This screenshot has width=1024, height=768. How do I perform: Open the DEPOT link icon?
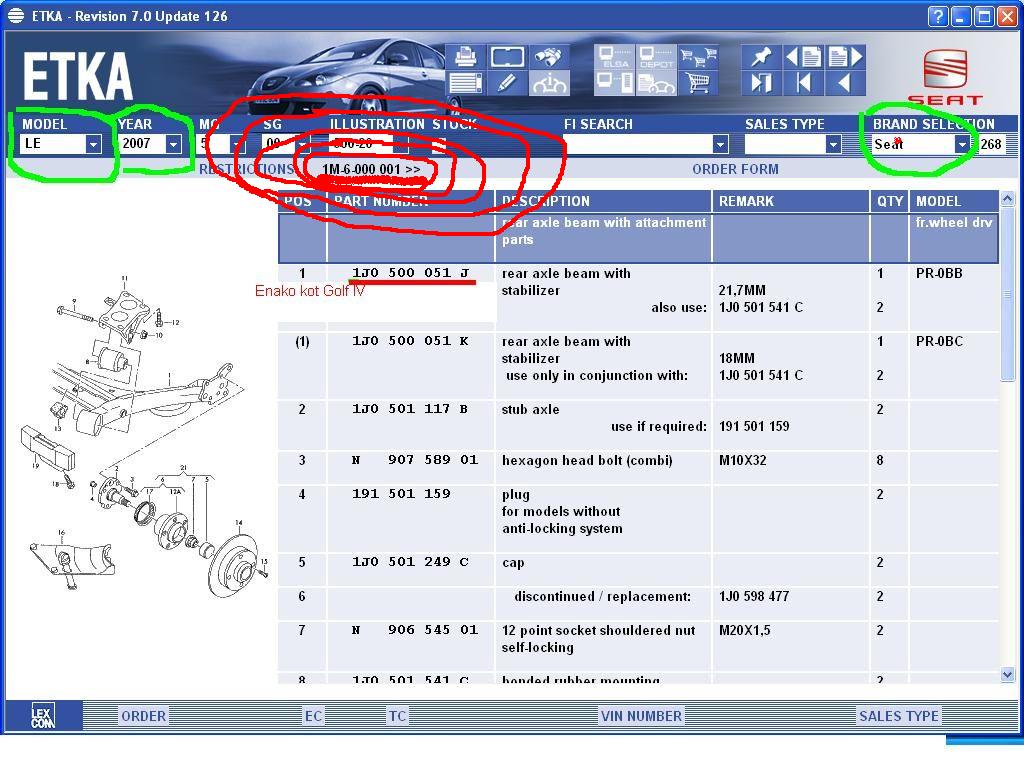tap(656, 57)
